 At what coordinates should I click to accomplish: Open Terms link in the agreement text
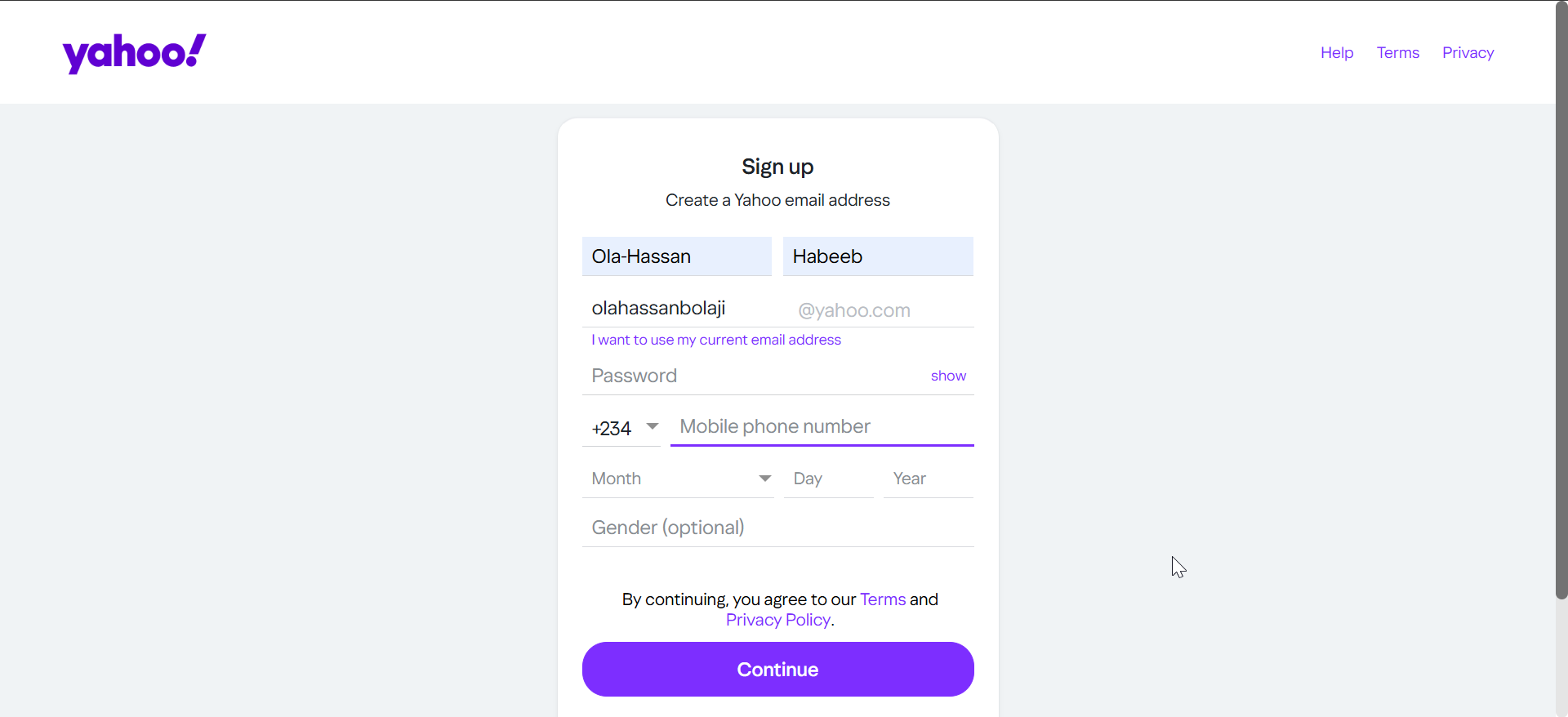tap(883, 599)
